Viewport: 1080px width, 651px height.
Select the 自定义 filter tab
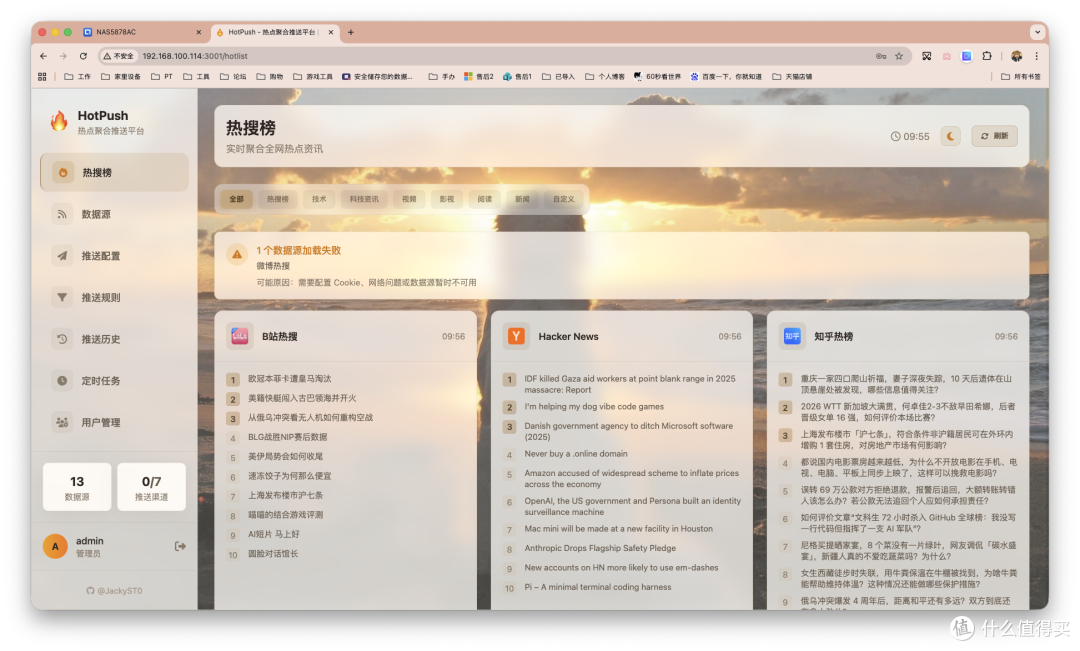pyautogui.click(x=563, y=199)
